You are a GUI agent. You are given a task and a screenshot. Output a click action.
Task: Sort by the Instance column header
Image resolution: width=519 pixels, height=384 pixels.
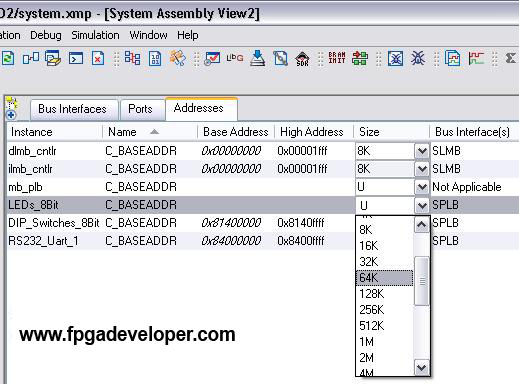[54, 132]
